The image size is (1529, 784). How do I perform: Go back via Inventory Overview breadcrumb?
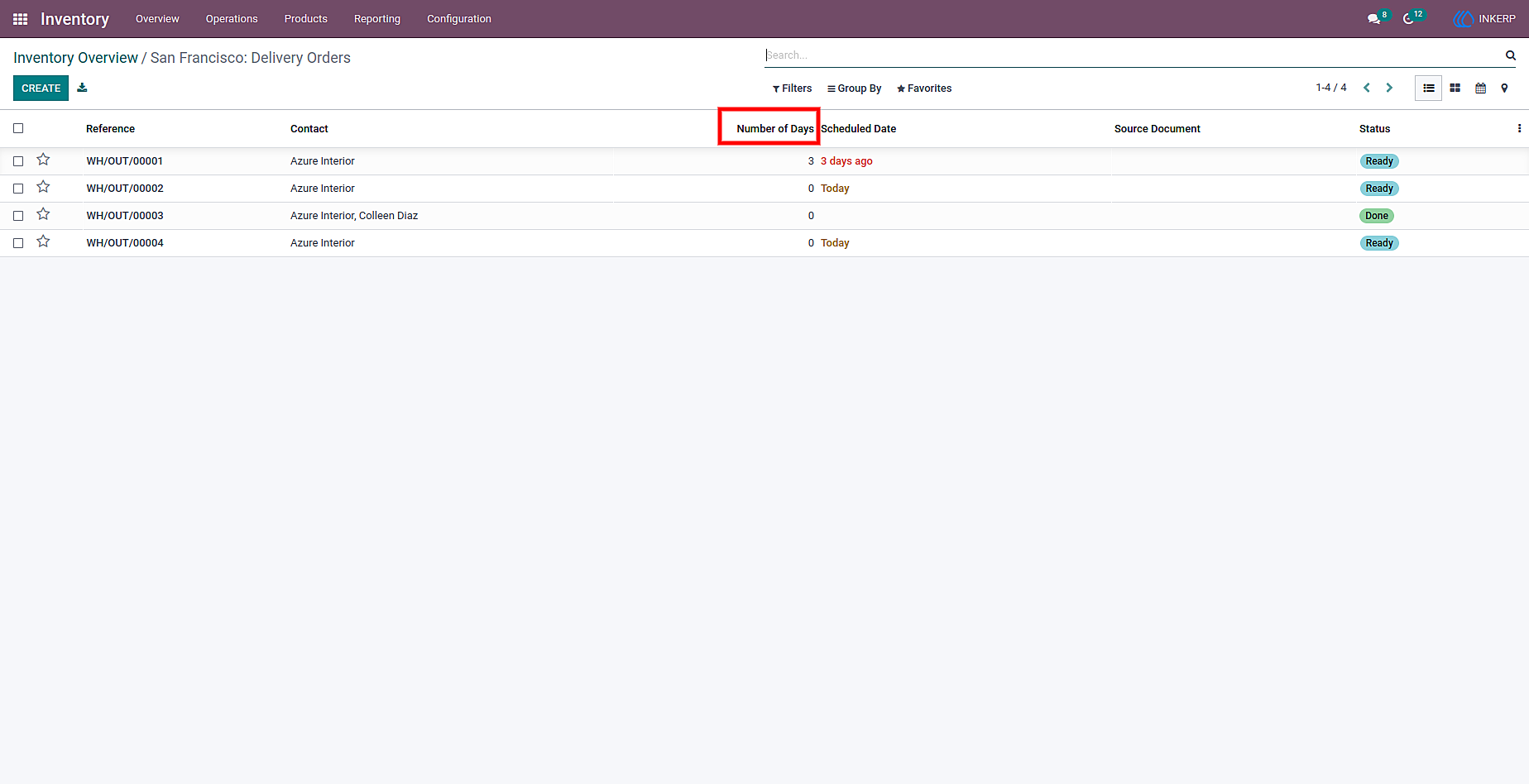[x=75, y=58]
